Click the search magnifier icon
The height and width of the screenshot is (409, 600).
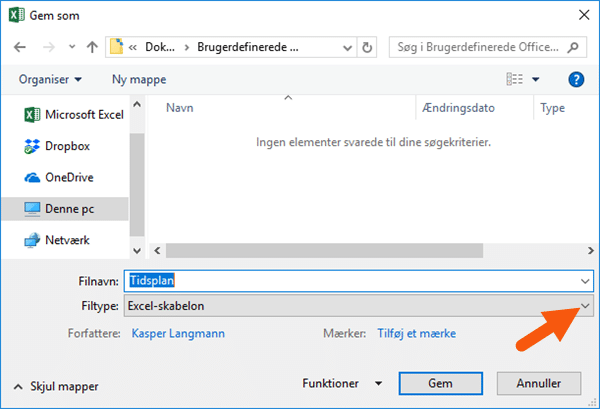(x=573, y=47)
